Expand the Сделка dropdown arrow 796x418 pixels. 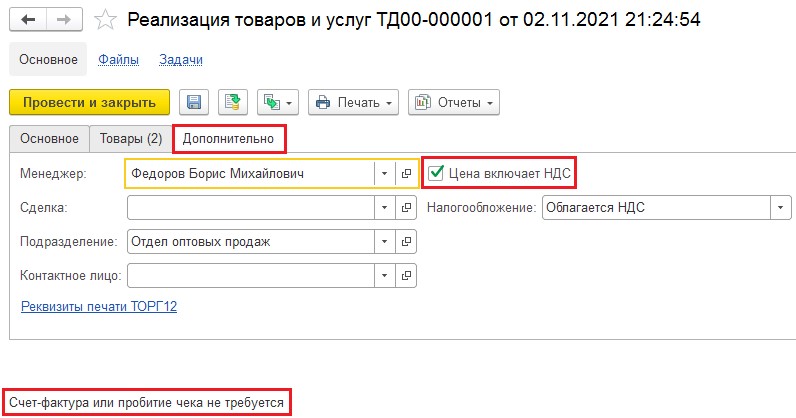(x=384, y=208)
